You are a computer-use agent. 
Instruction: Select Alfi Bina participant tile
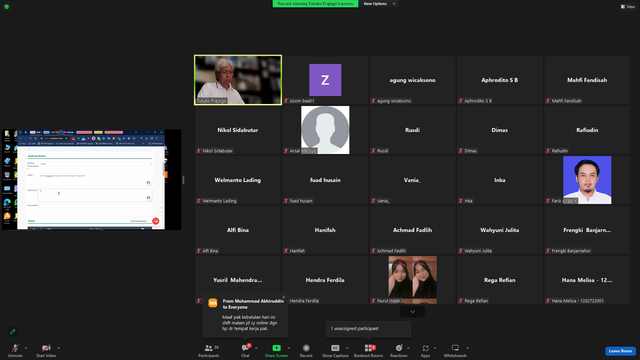238,230
